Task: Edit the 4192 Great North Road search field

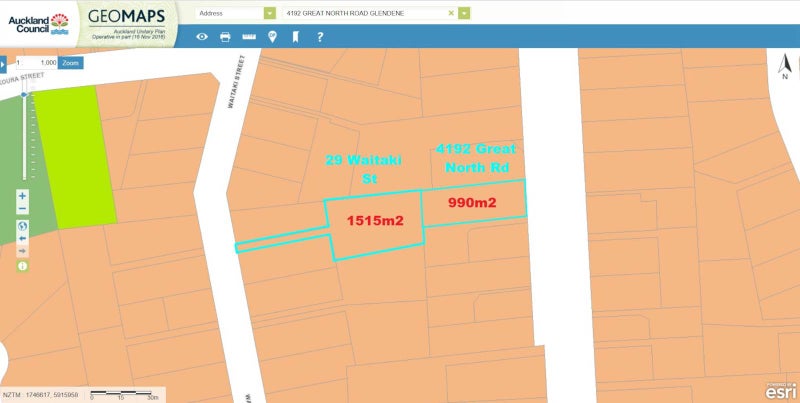Action: click(366, 13)
